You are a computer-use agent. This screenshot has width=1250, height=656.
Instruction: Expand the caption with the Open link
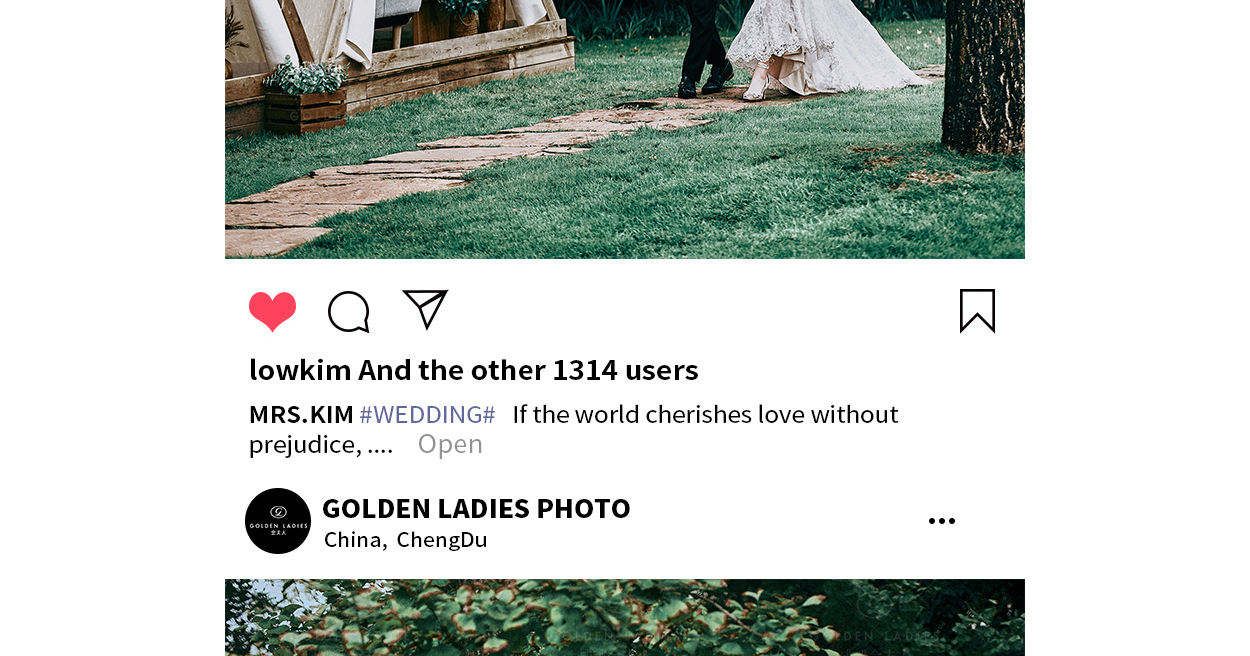click(x=450, y=444)
